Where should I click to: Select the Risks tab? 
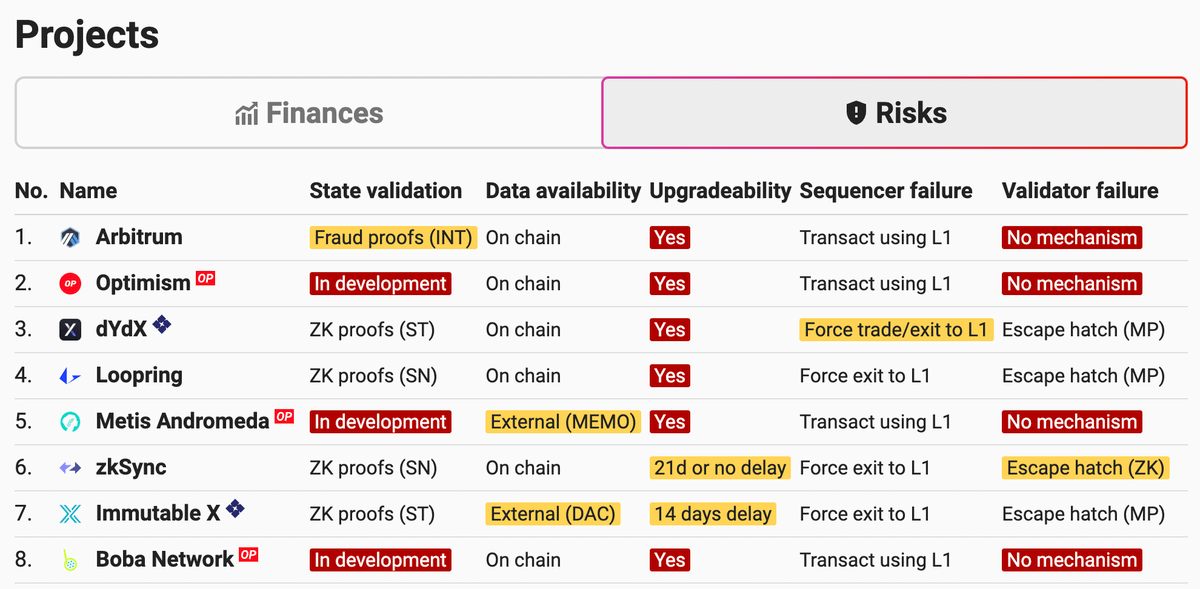pyautogui.click(x=895, y=113)
